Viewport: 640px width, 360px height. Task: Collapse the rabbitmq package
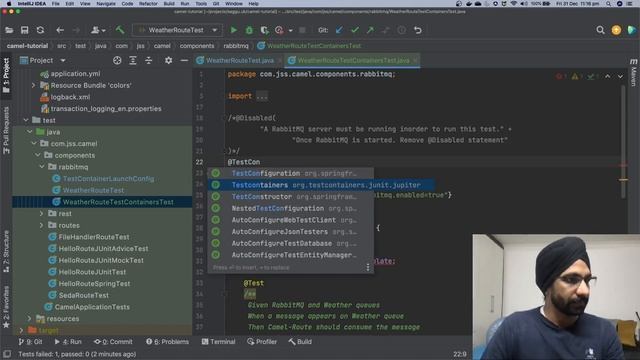pos(42,167)
